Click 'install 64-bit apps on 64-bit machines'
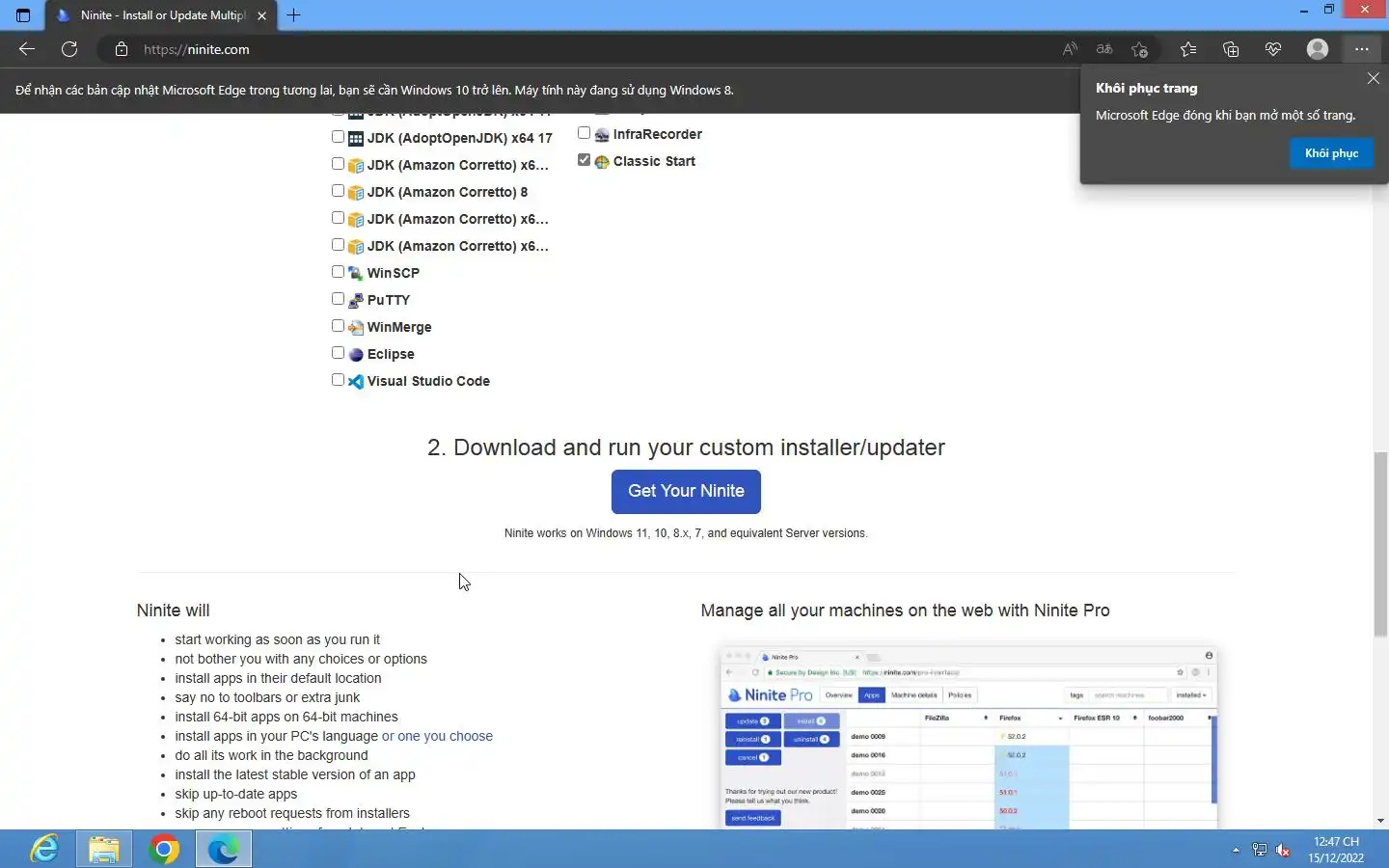 coord(286,717)
